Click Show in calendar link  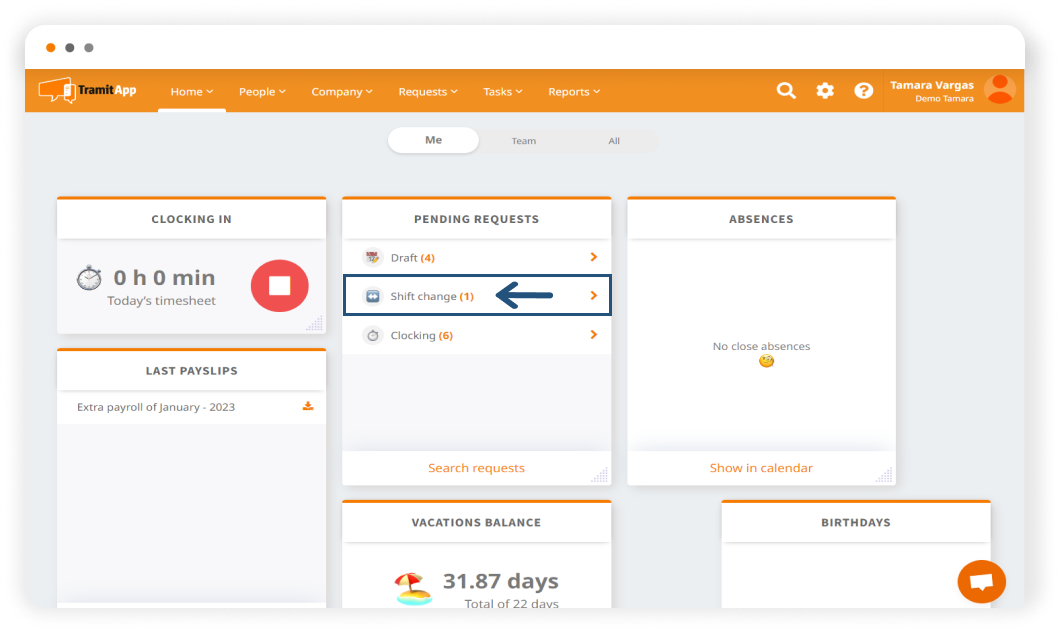point(761,468)
